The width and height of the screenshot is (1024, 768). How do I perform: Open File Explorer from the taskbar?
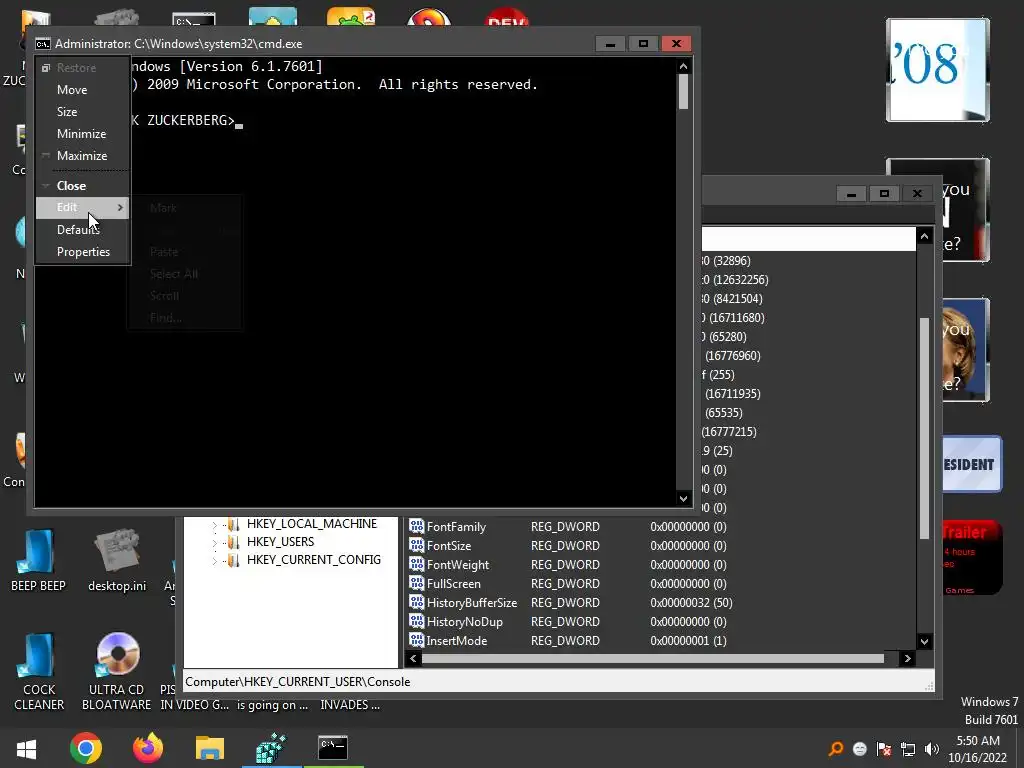click(x=210, y=748)
